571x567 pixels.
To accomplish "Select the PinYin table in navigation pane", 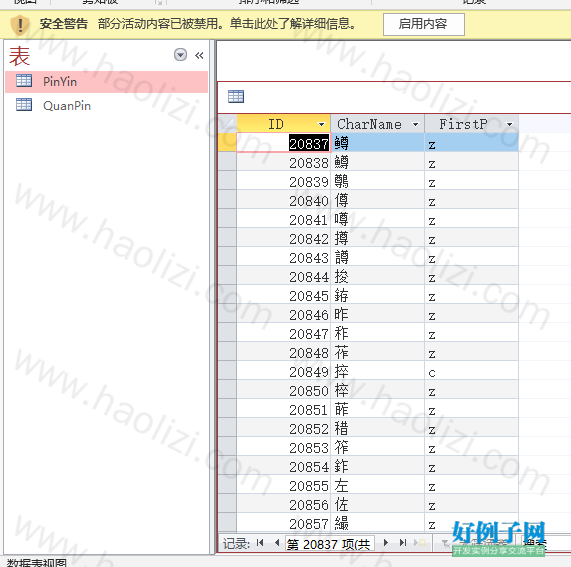I will coord(106,82).
